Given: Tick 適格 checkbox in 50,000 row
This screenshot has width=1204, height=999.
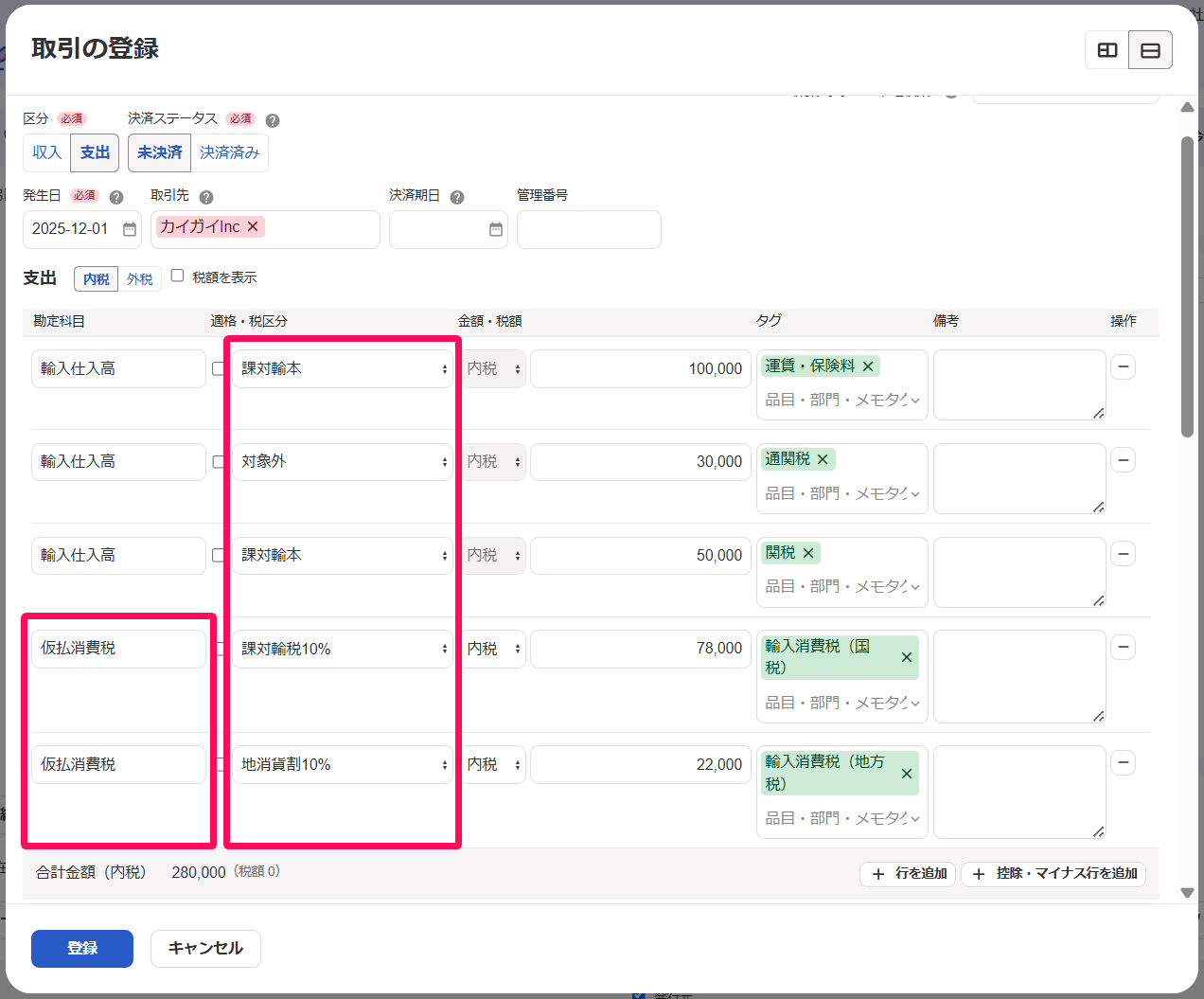Looking at the screenshot, I should point(219,555).
